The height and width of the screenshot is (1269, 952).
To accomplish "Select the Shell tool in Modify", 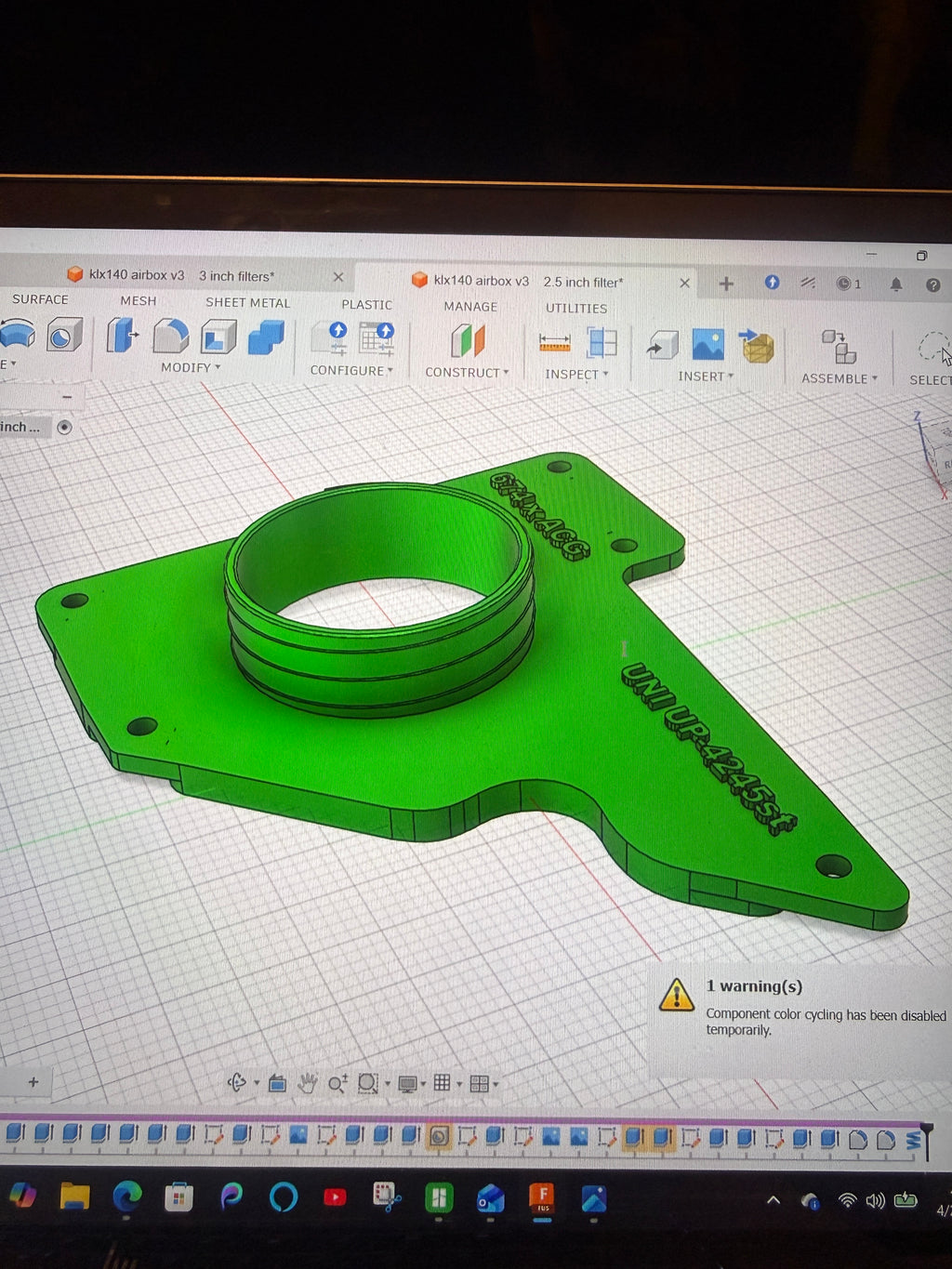I will coord(218,337).
